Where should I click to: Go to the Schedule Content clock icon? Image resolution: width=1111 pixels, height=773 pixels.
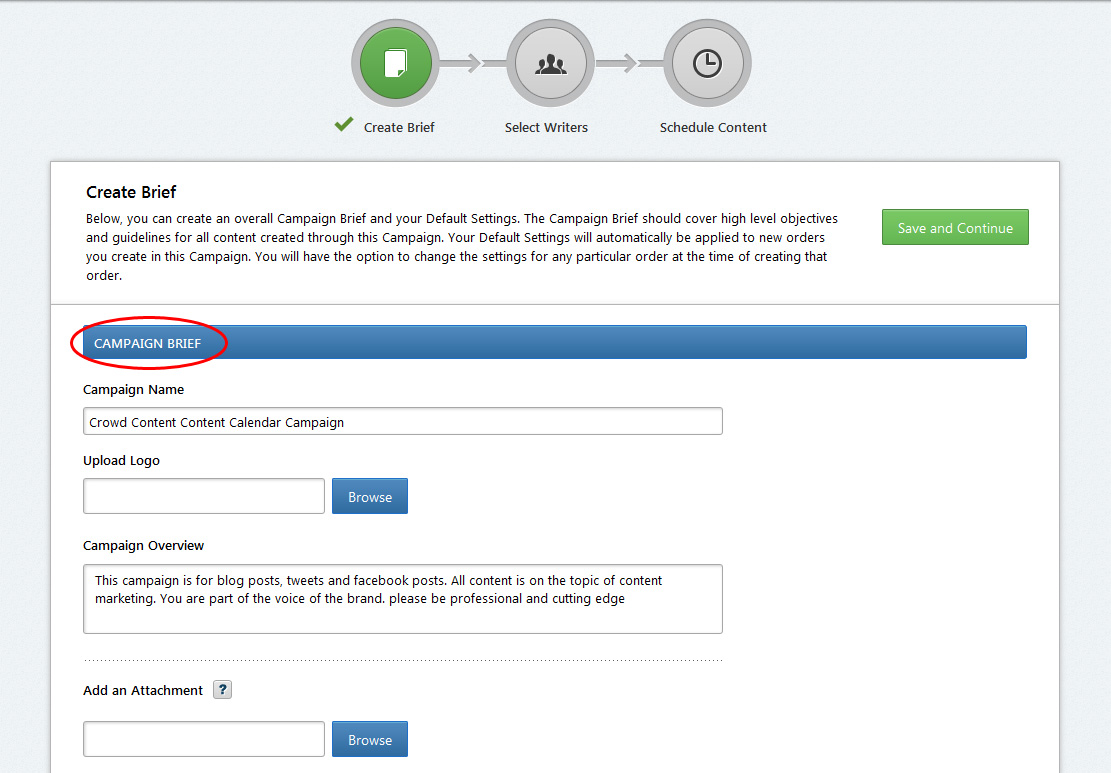click(x=707, y=63)
